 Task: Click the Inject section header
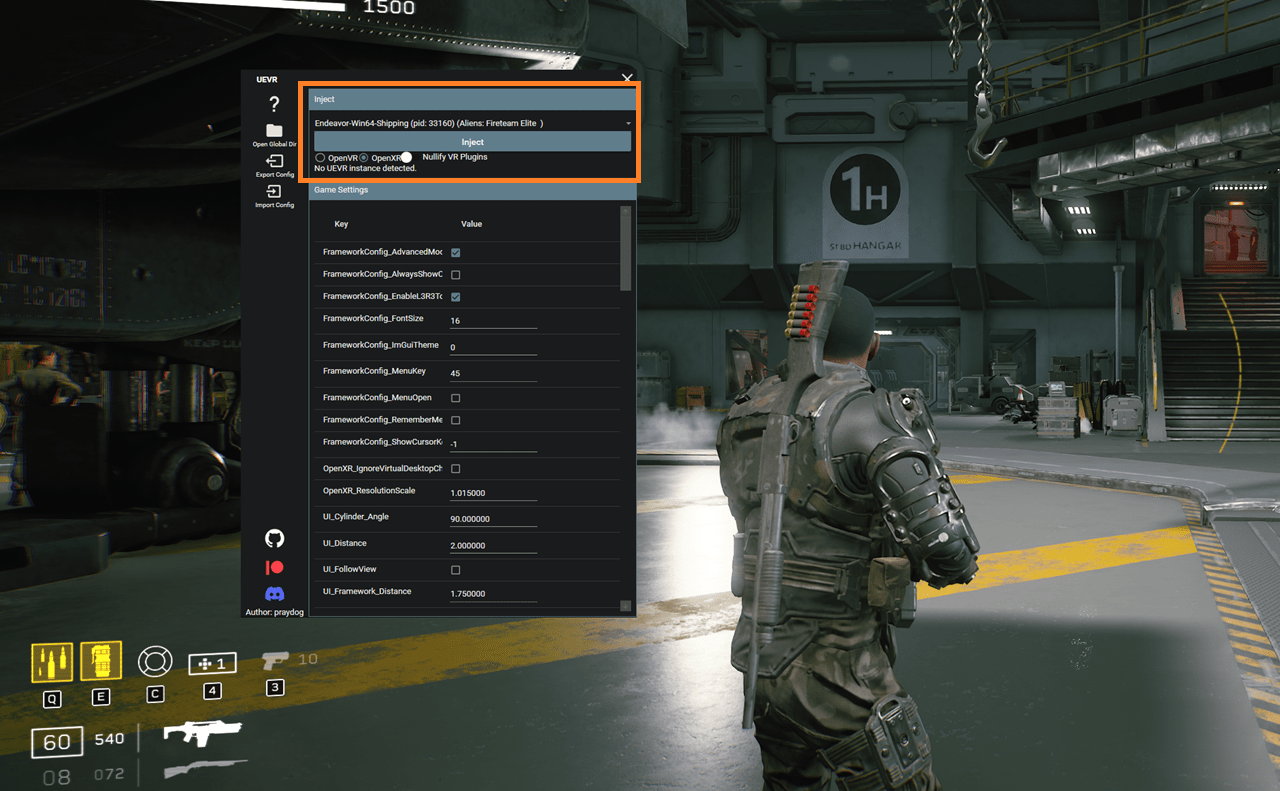(x=473, y=99)
